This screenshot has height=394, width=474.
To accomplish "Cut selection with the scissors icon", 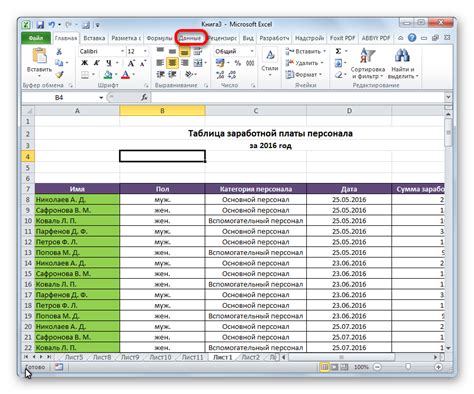I will tap(59, 51).
